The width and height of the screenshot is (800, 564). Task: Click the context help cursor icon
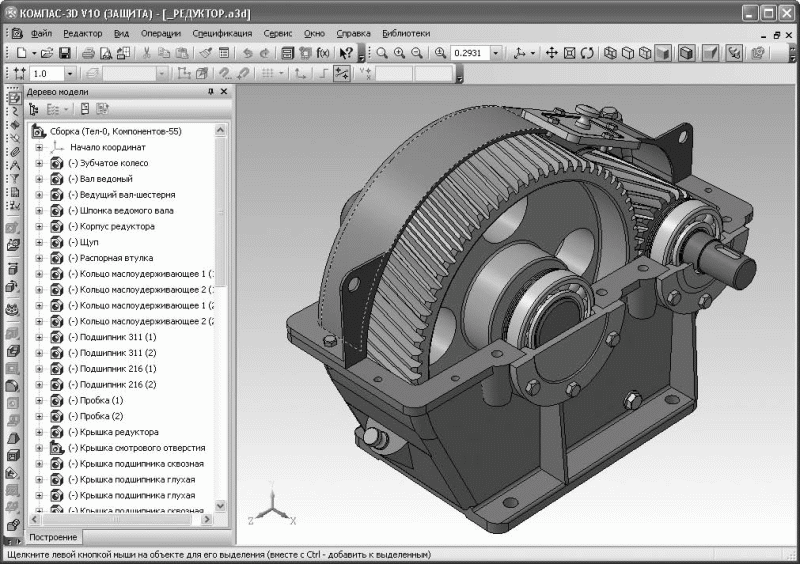[346, 52]
